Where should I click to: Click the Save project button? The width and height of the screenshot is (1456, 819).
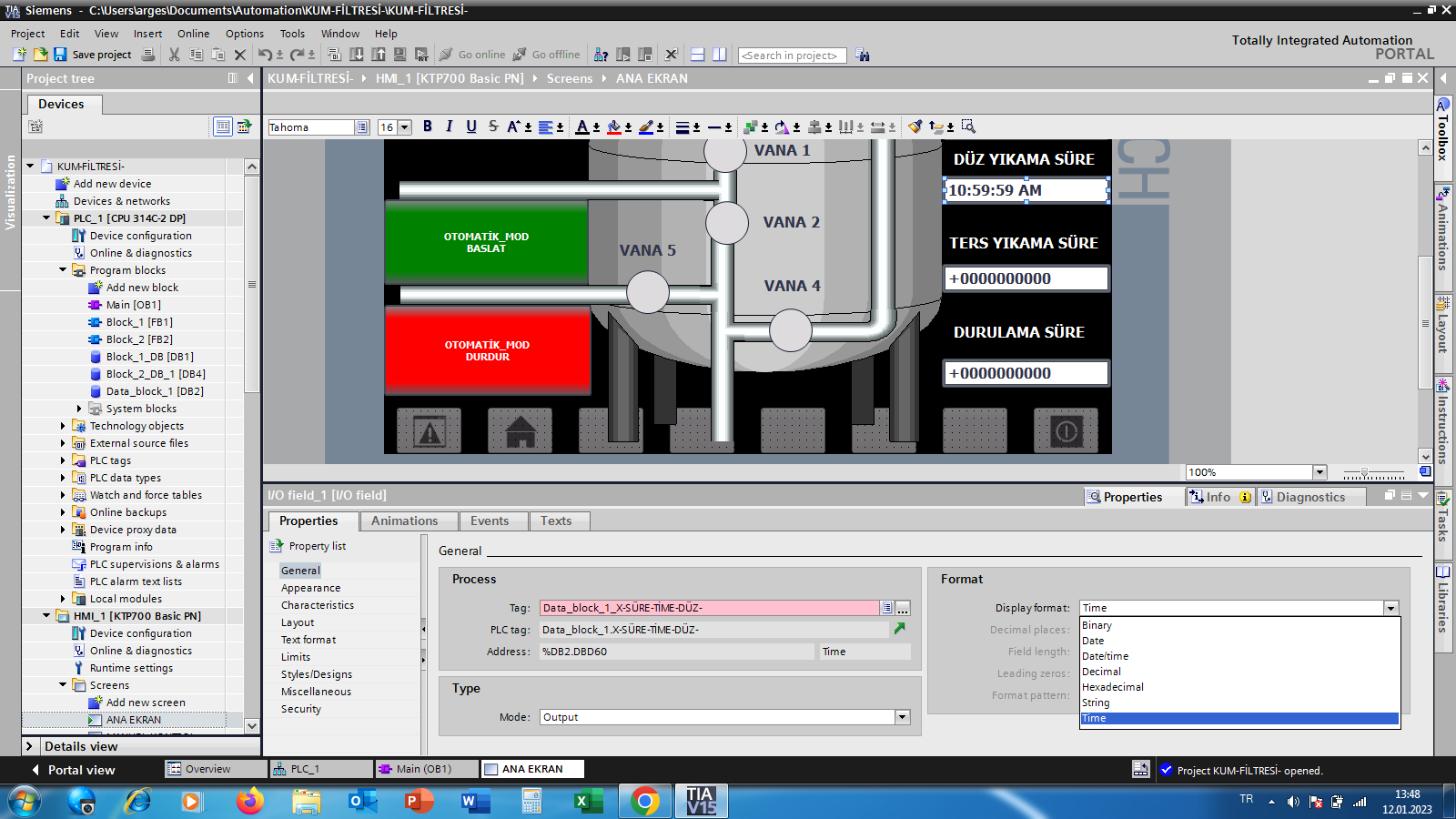(x=93, y=55)
